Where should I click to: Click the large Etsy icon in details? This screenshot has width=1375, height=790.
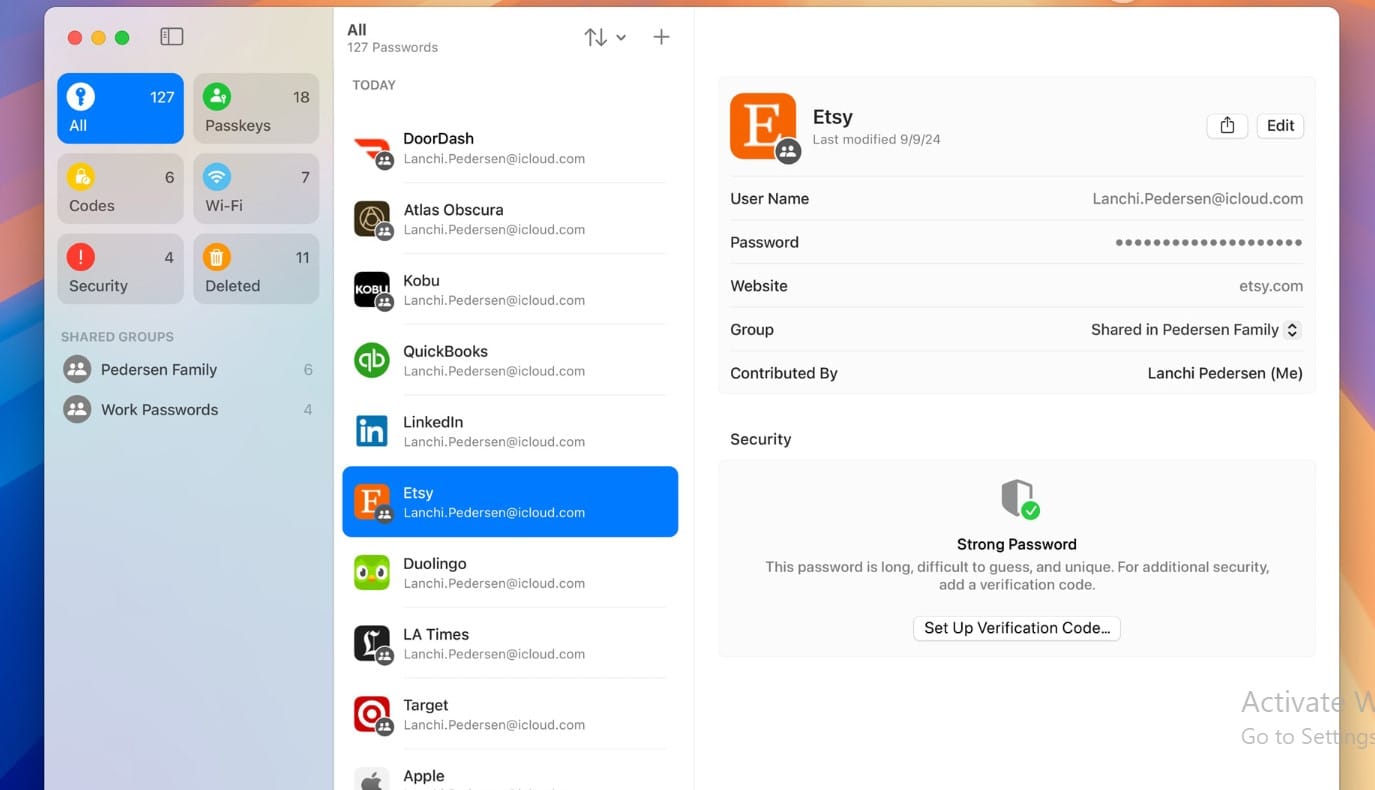763,126
